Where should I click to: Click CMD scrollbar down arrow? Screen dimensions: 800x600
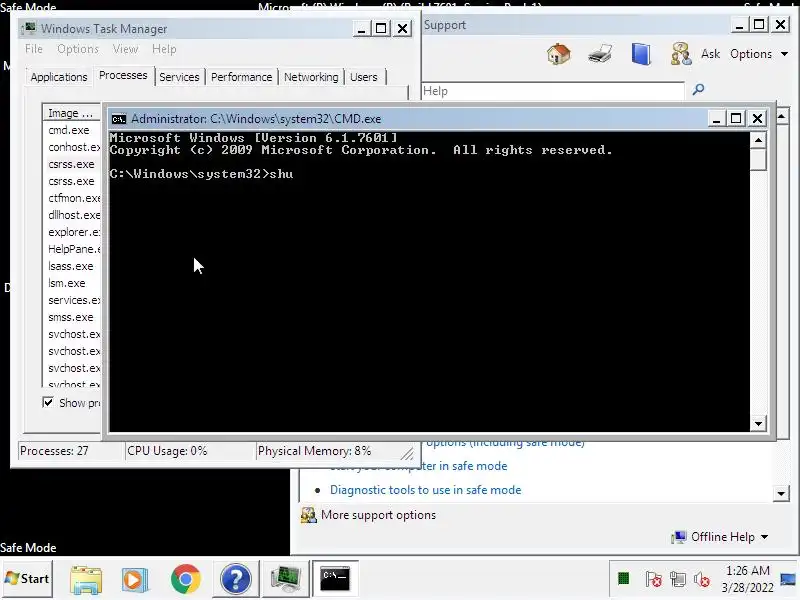point(758,423)
